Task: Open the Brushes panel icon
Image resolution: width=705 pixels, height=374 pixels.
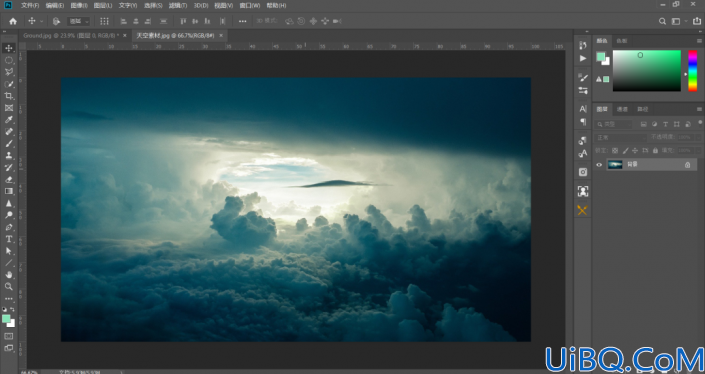Action: [x=583, y=77]
